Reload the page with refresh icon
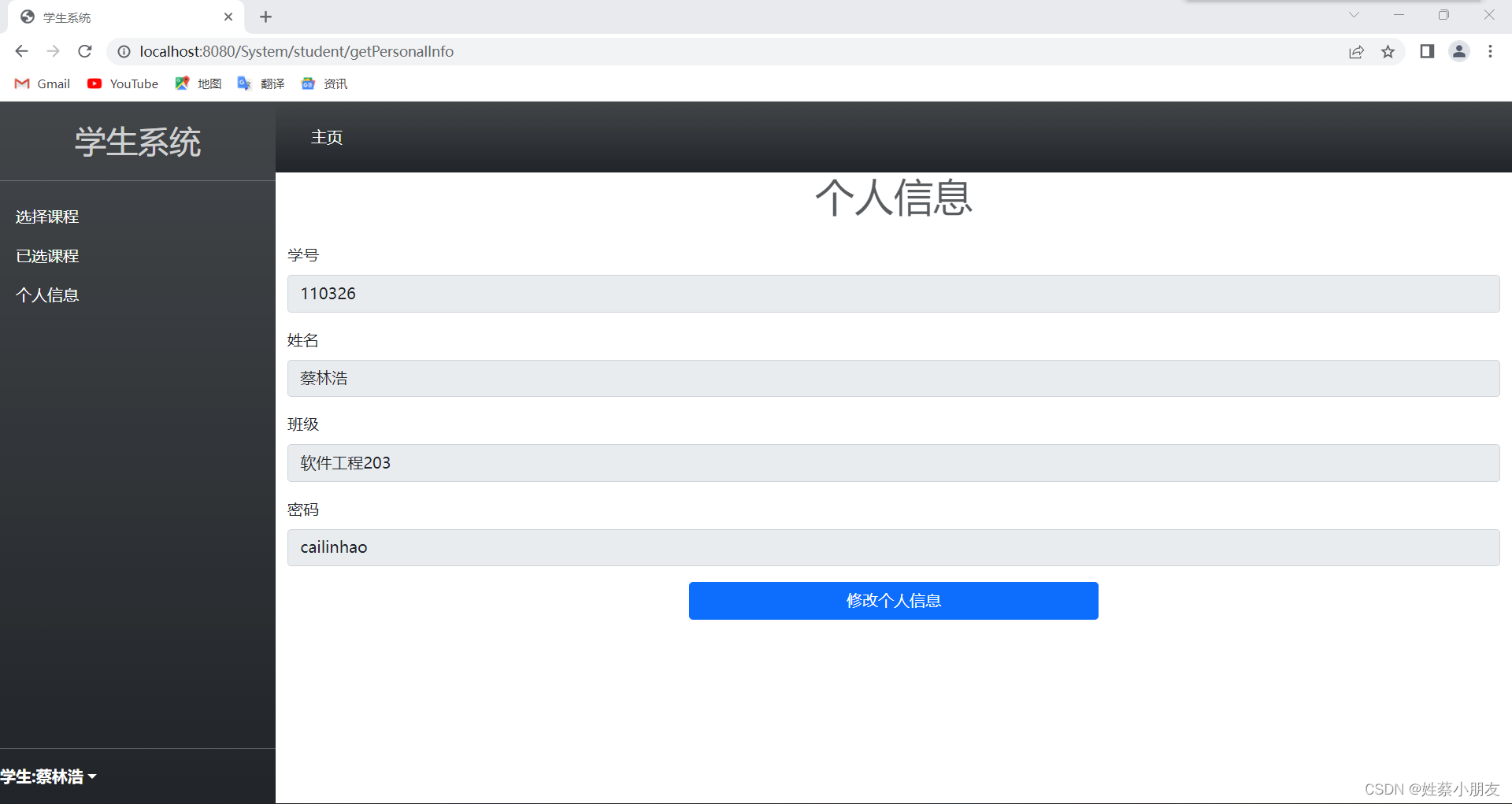The height and width of the screenshot is (804, 1512). pos(85,51)
